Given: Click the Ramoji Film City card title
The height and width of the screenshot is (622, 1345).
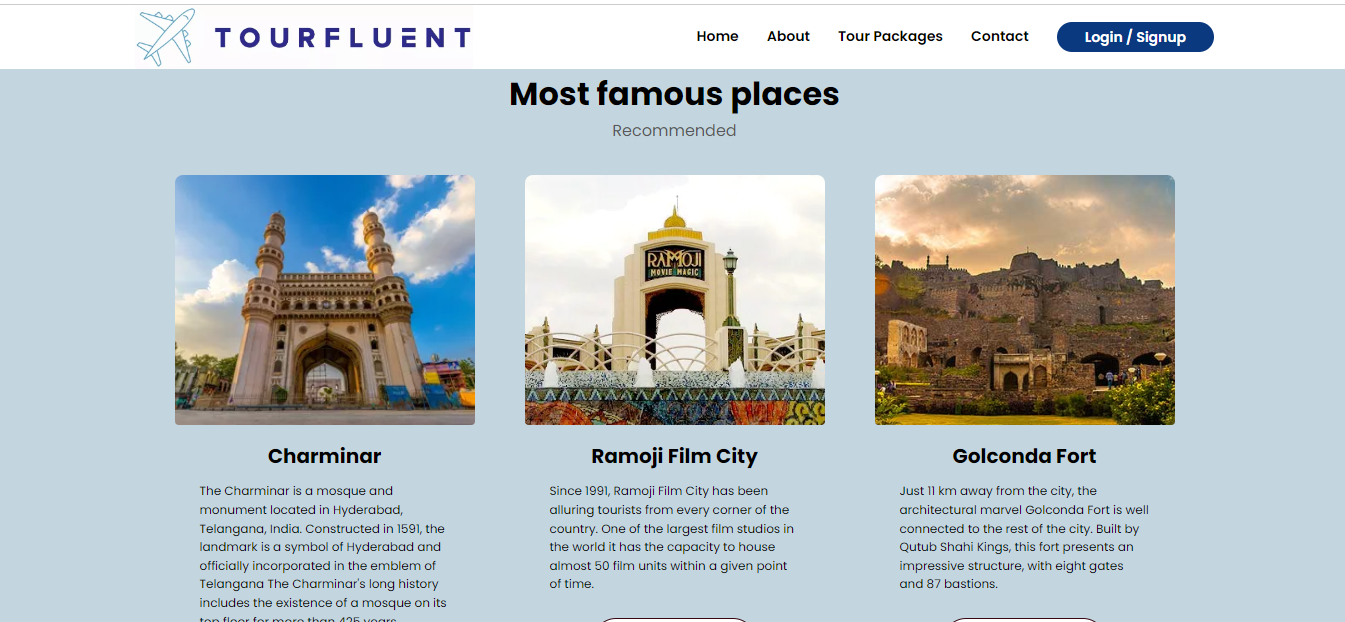Looking at the screenshot, I should point(675,456).
